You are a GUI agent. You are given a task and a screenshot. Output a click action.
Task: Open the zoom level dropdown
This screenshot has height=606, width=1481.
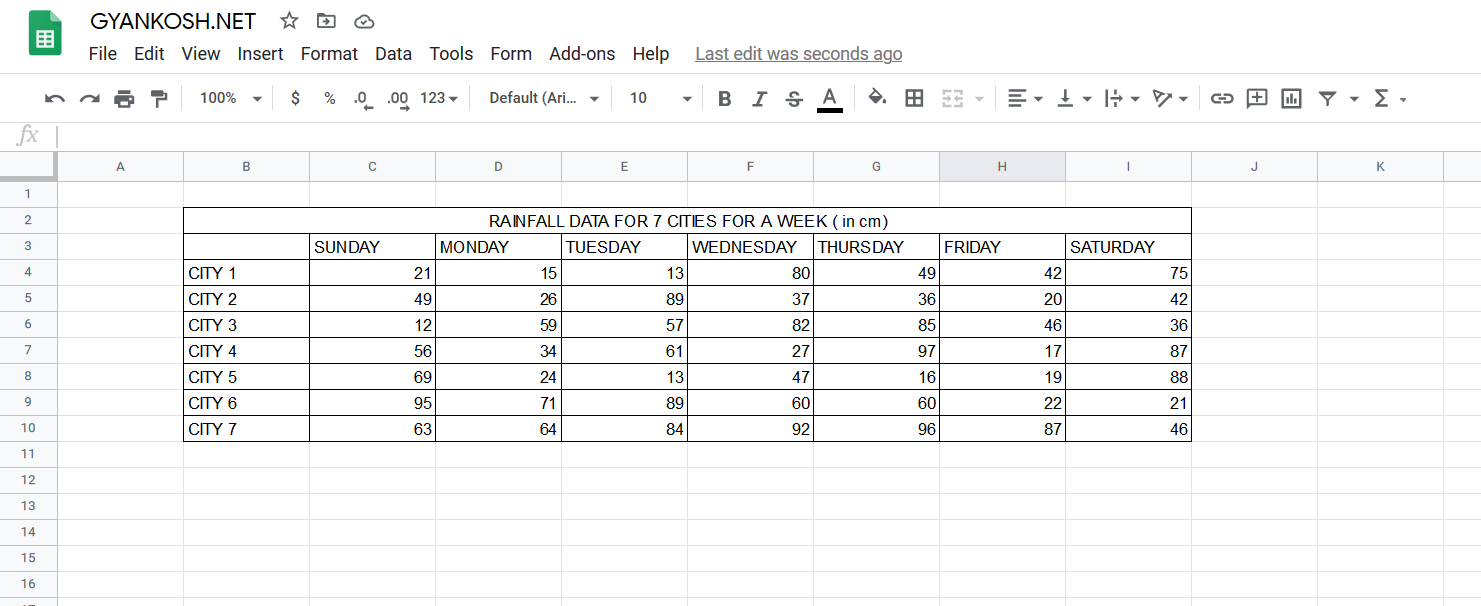click(x=228, y=98)
